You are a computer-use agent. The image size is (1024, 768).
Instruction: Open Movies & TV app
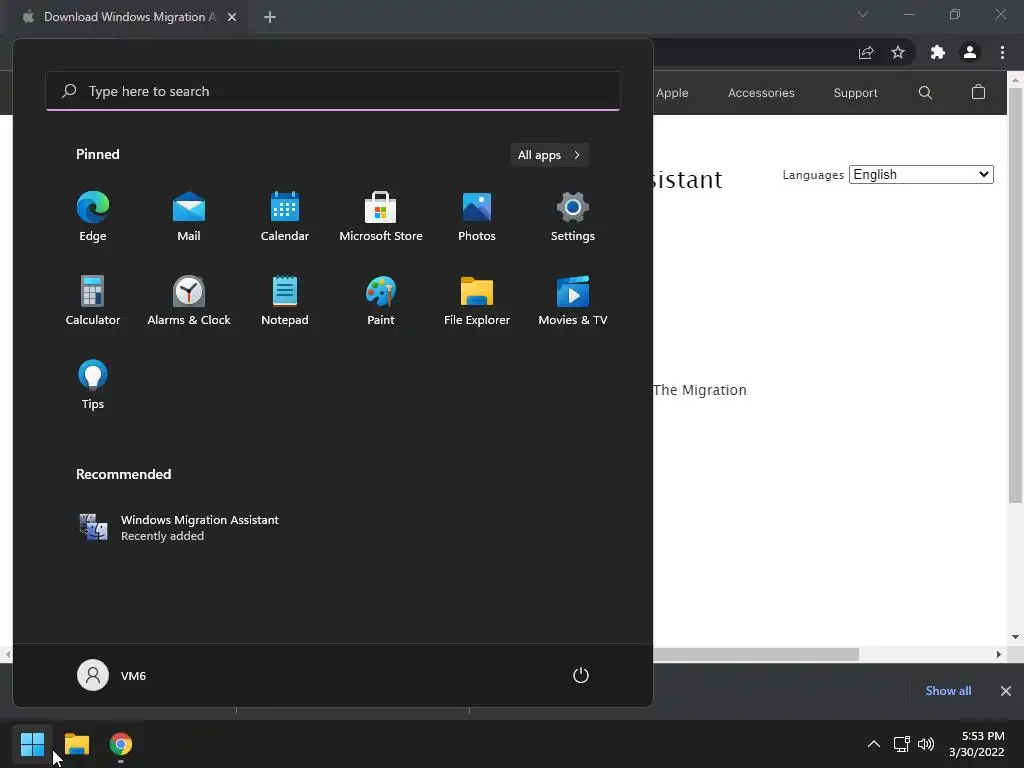pyautogui.click(x=573, y=300)
